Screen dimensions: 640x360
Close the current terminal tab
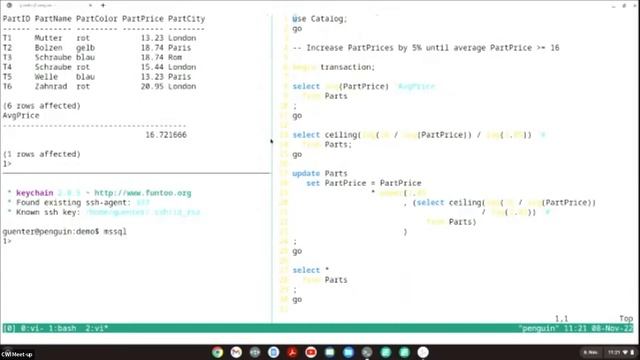[x=90, y=5]
